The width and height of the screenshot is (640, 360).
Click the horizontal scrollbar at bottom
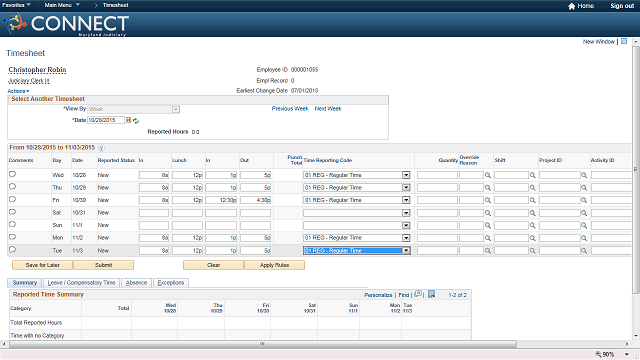[263, 344]
